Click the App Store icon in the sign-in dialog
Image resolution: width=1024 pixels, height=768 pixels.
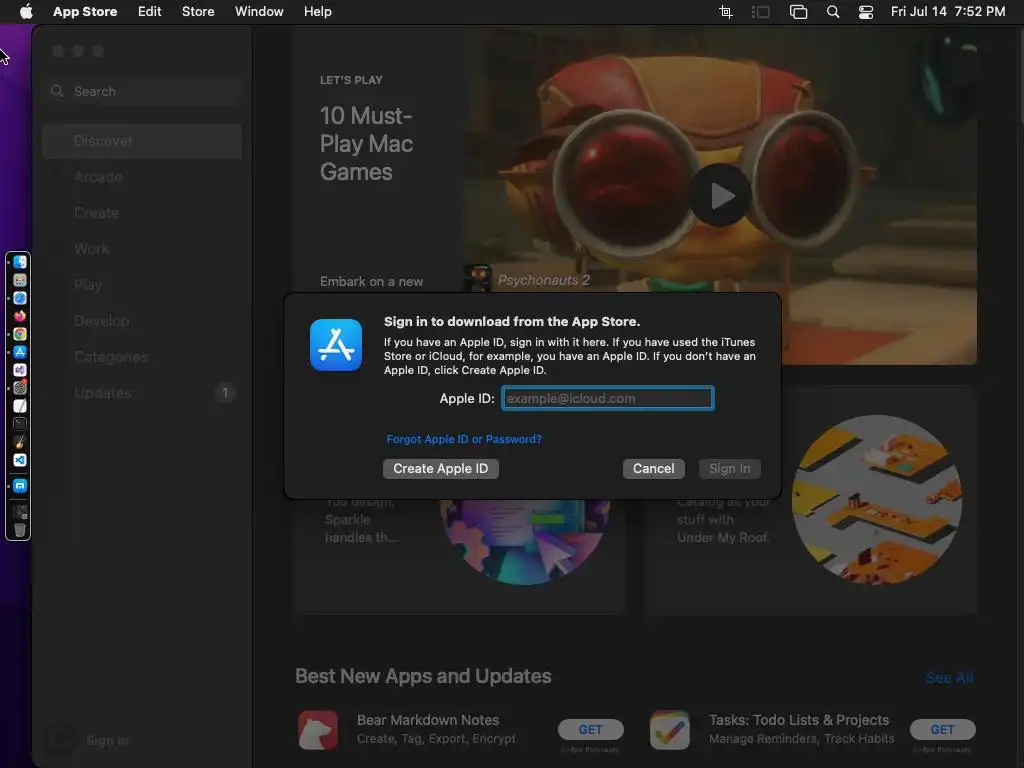coord(336,345)
